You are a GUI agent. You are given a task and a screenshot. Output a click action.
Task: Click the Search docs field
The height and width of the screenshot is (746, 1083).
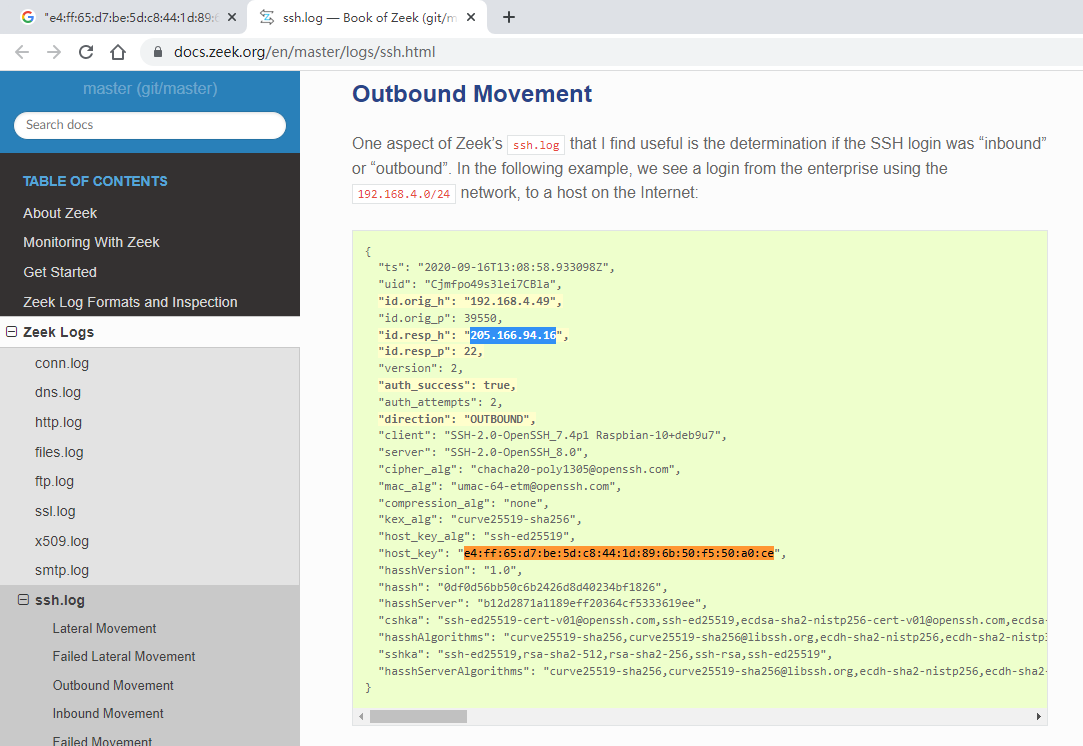[x=150, y=125]
